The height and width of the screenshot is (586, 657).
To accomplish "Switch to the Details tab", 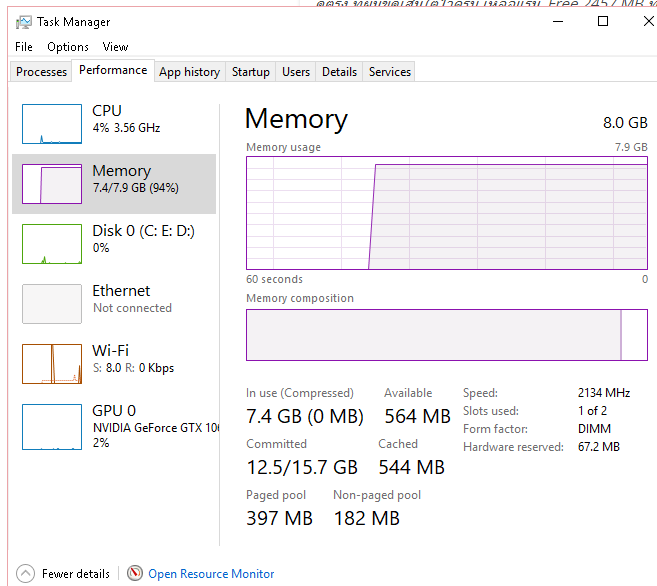I will tap(339, 71).
